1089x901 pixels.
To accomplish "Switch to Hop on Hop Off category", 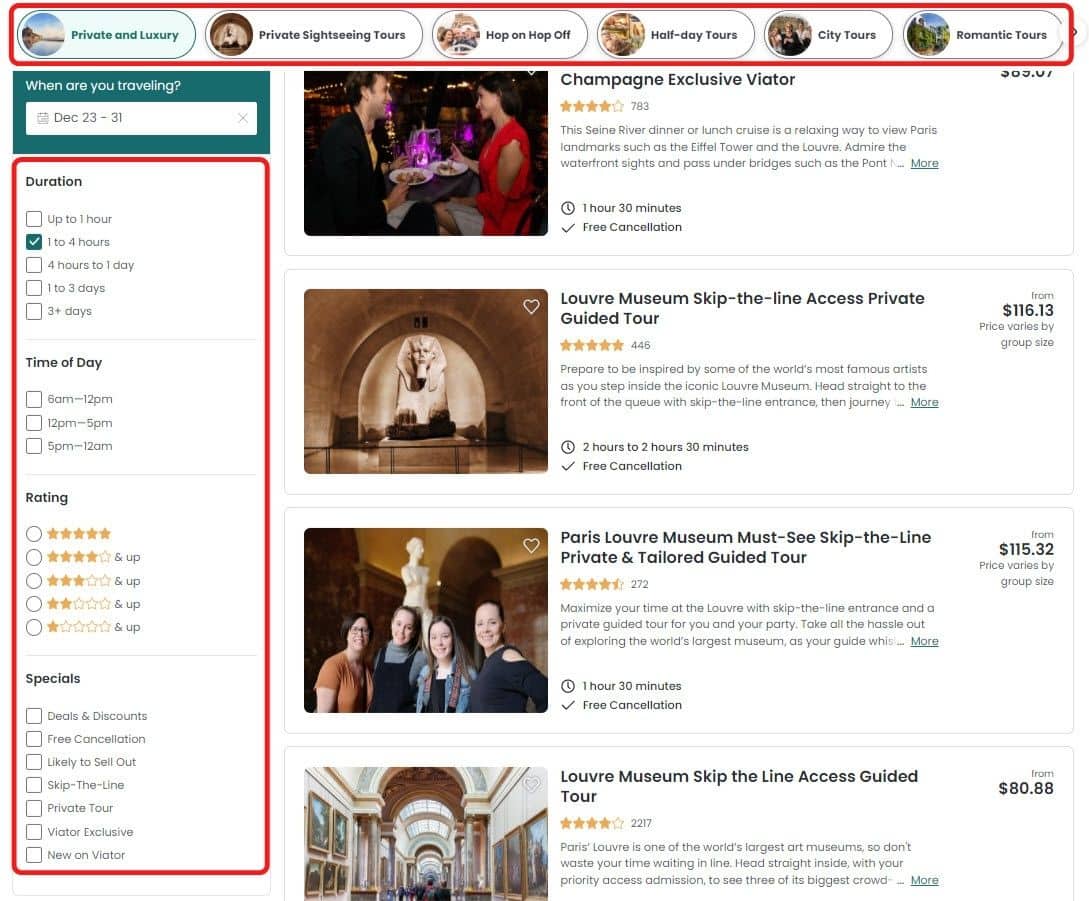I will 509,35.
